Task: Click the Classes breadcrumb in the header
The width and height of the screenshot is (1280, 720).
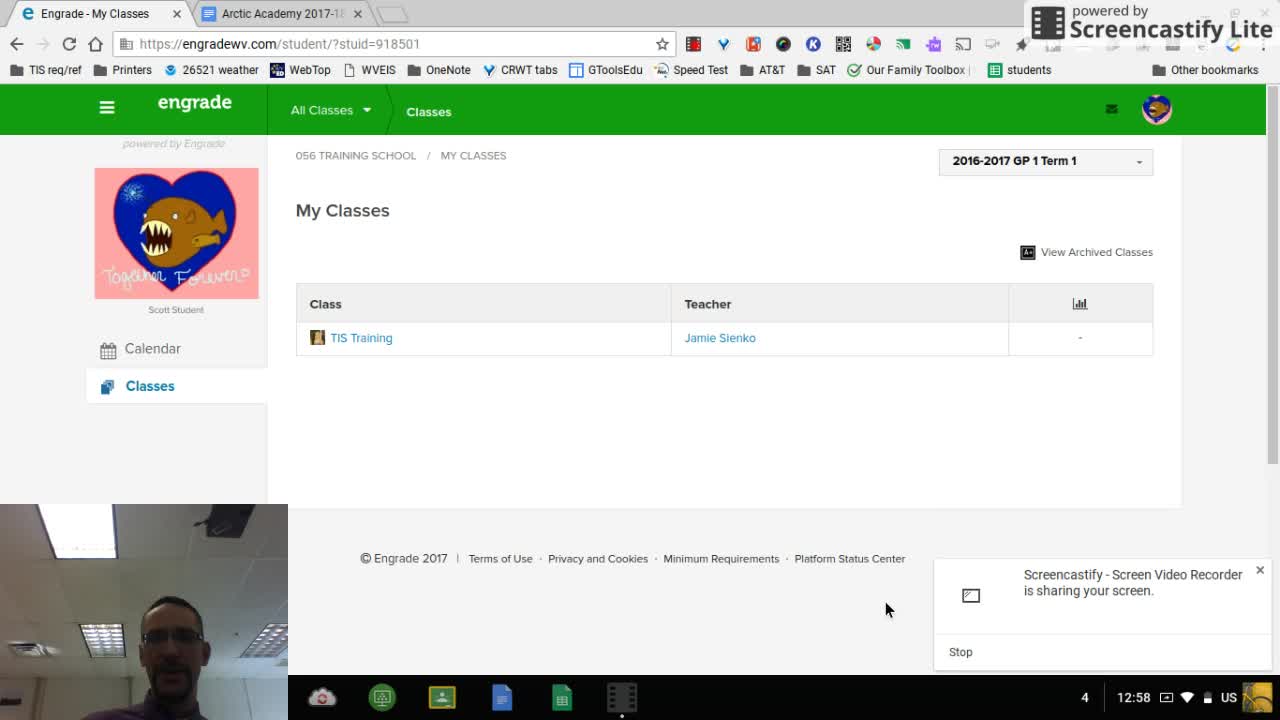Action: [429, 112]
